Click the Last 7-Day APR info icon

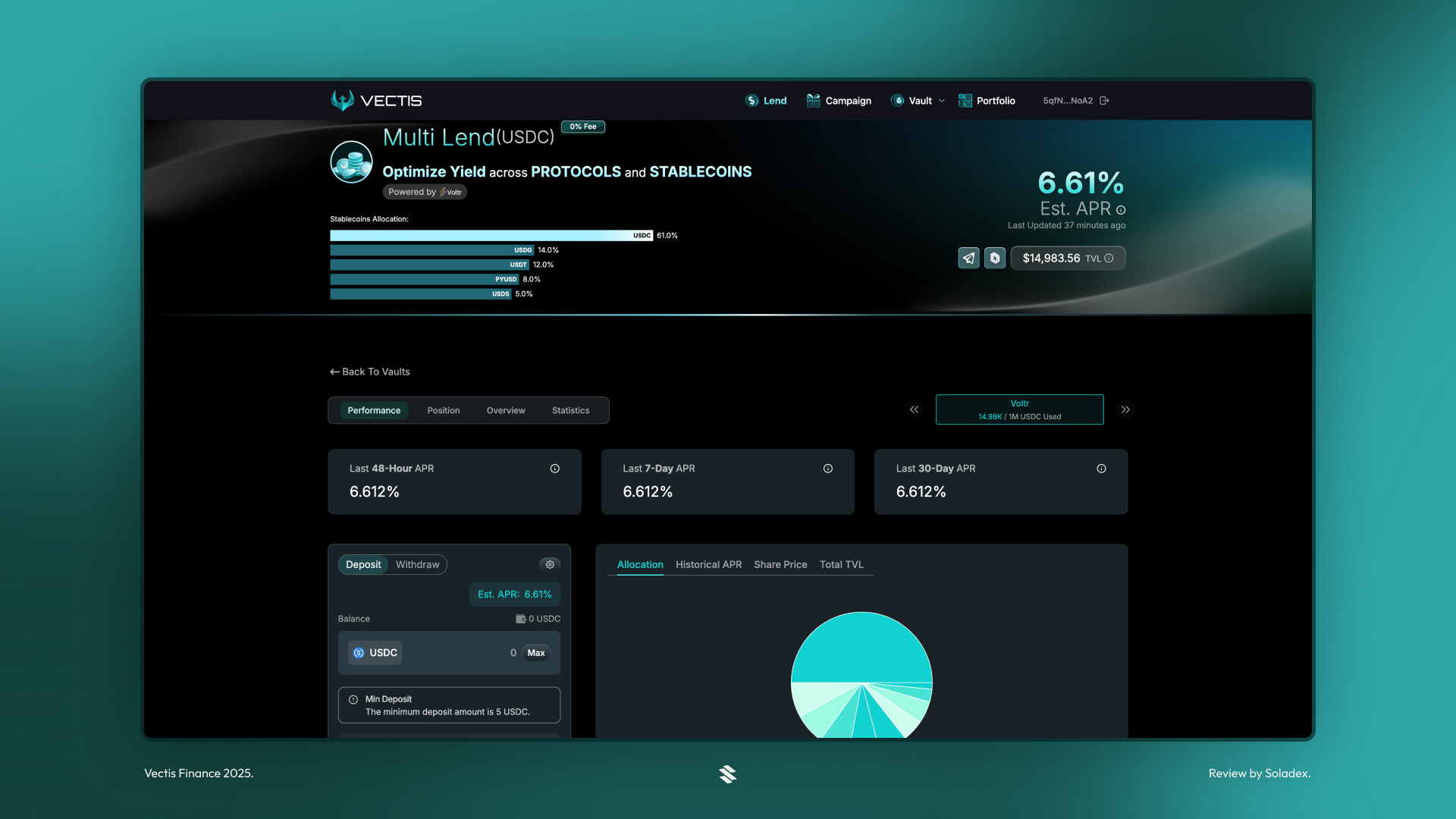828,469
